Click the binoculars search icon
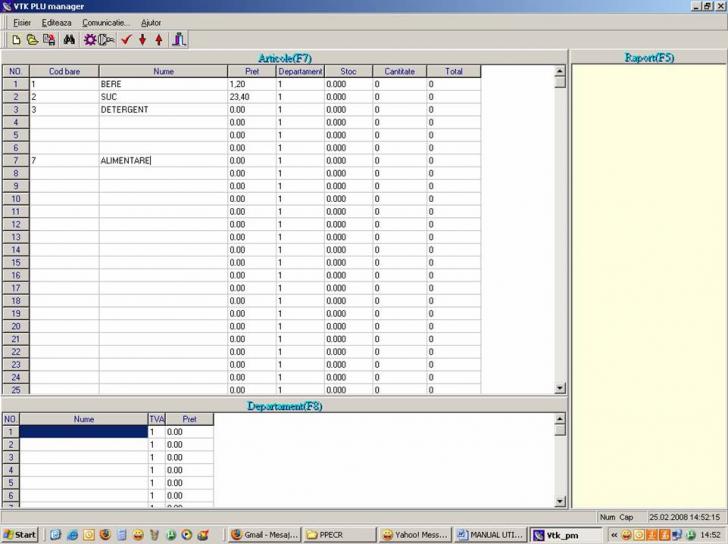This screenshot has width=728, height=544. click(70, 40)
